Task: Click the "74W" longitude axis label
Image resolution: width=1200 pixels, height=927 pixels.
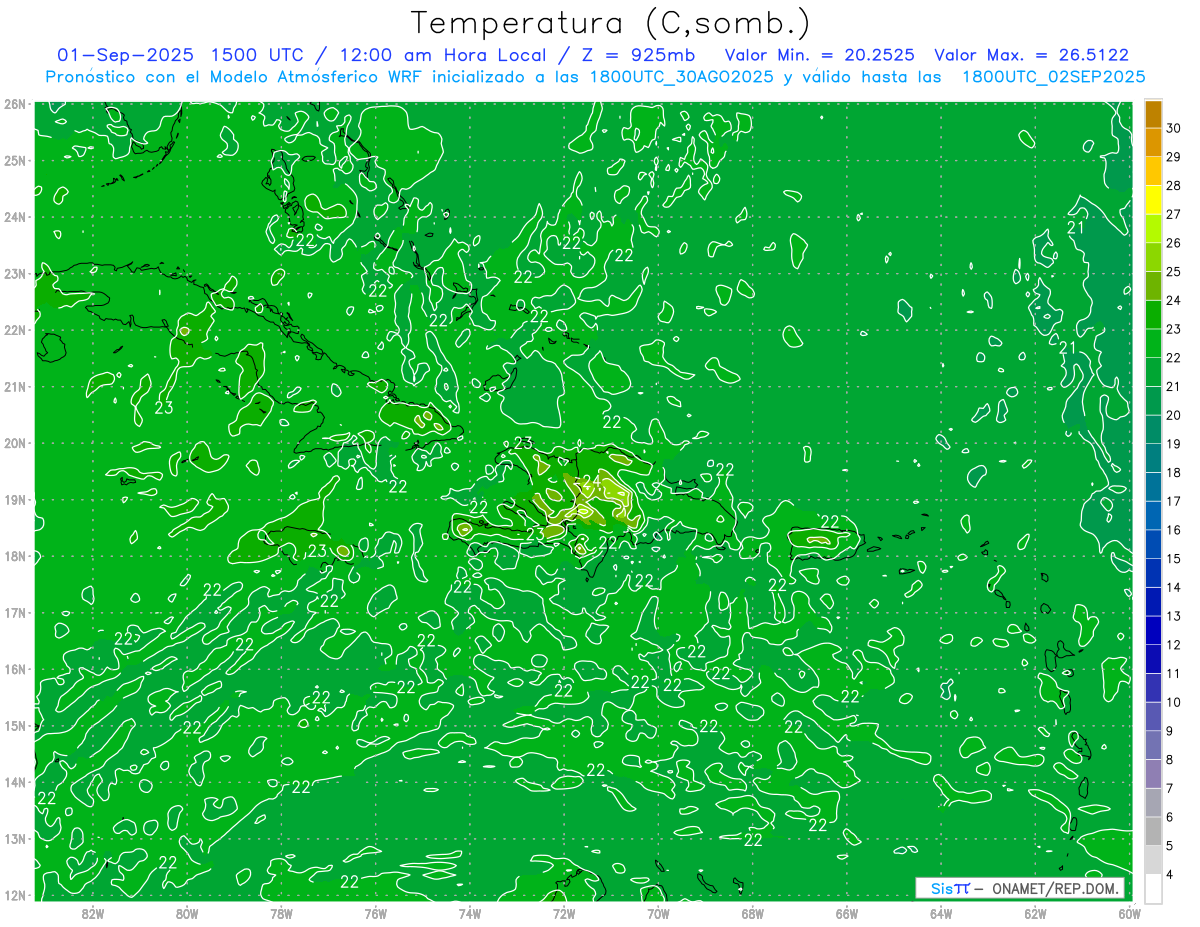Action: (469, 913)
